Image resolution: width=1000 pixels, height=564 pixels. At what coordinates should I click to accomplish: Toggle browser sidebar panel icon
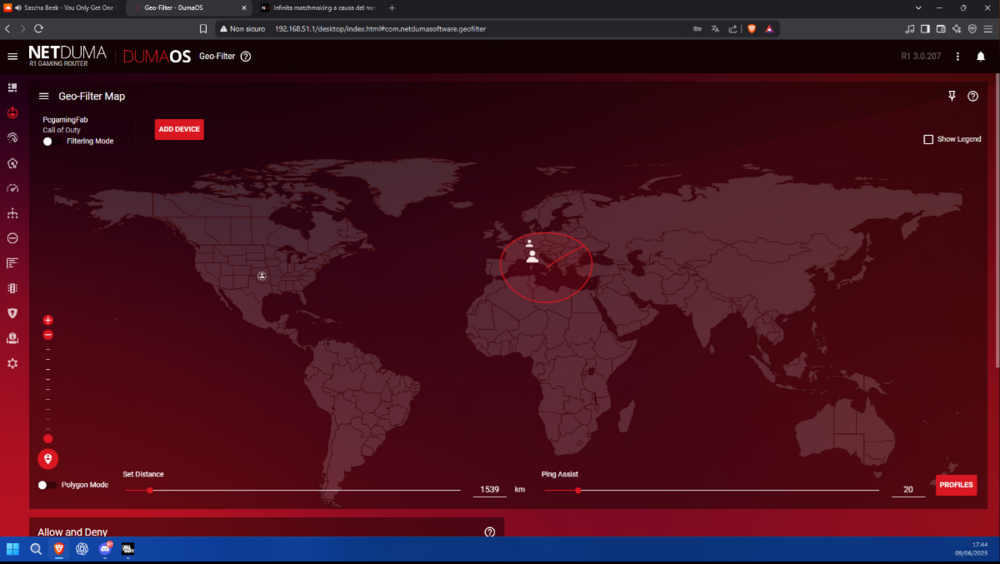[x=925, y=29]
